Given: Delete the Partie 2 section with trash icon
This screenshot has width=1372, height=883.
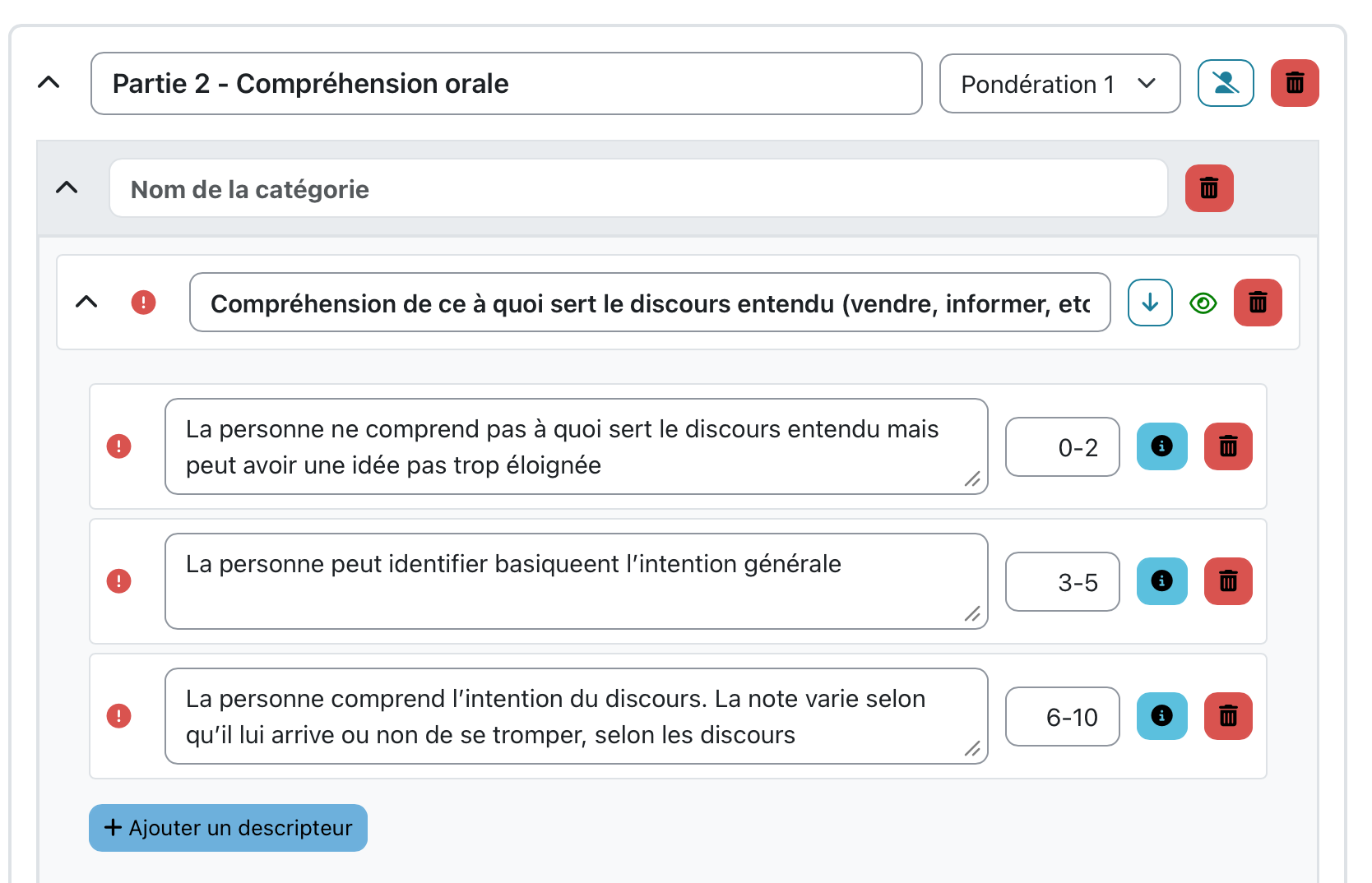Looking at the screenshot, I should point(1295,83).
